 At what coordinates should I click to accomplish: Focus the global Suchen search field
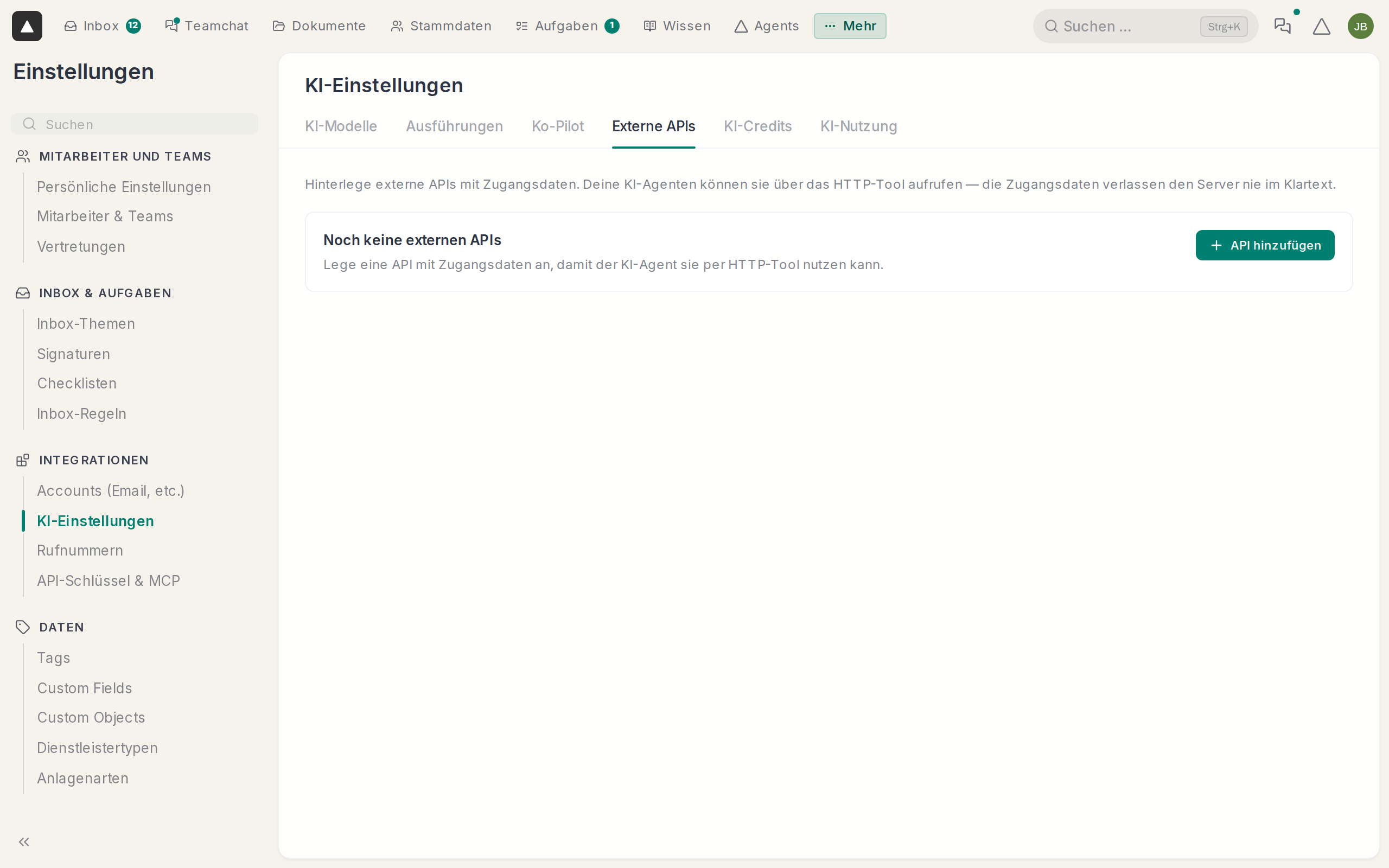(1145, 27)
